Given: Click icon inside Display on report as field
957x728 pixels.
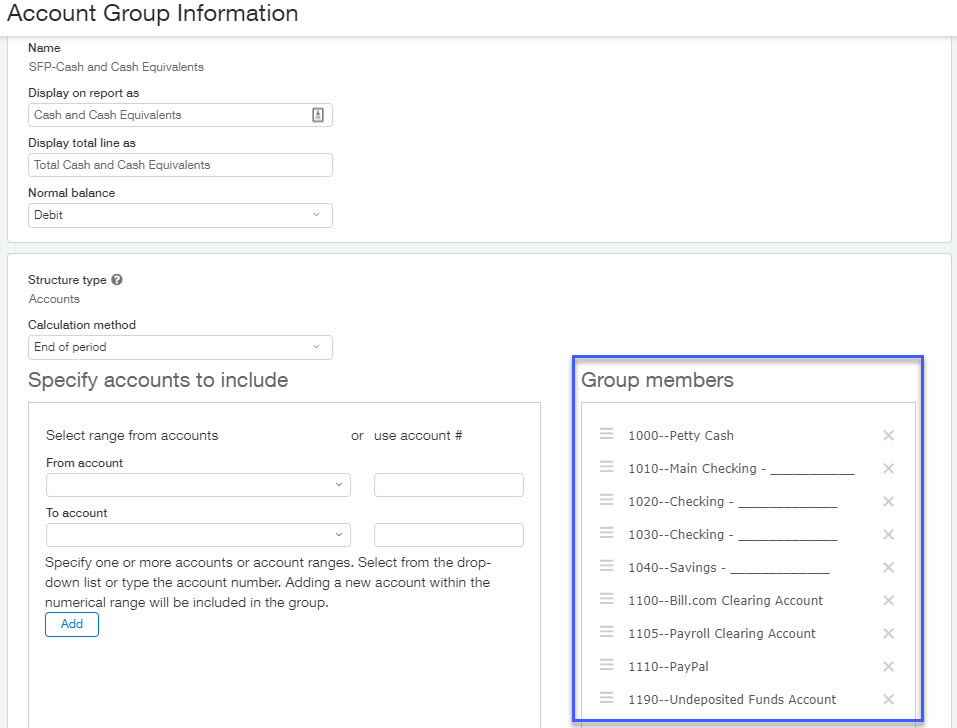Looking at the screenshot, I should click(317, 115).
